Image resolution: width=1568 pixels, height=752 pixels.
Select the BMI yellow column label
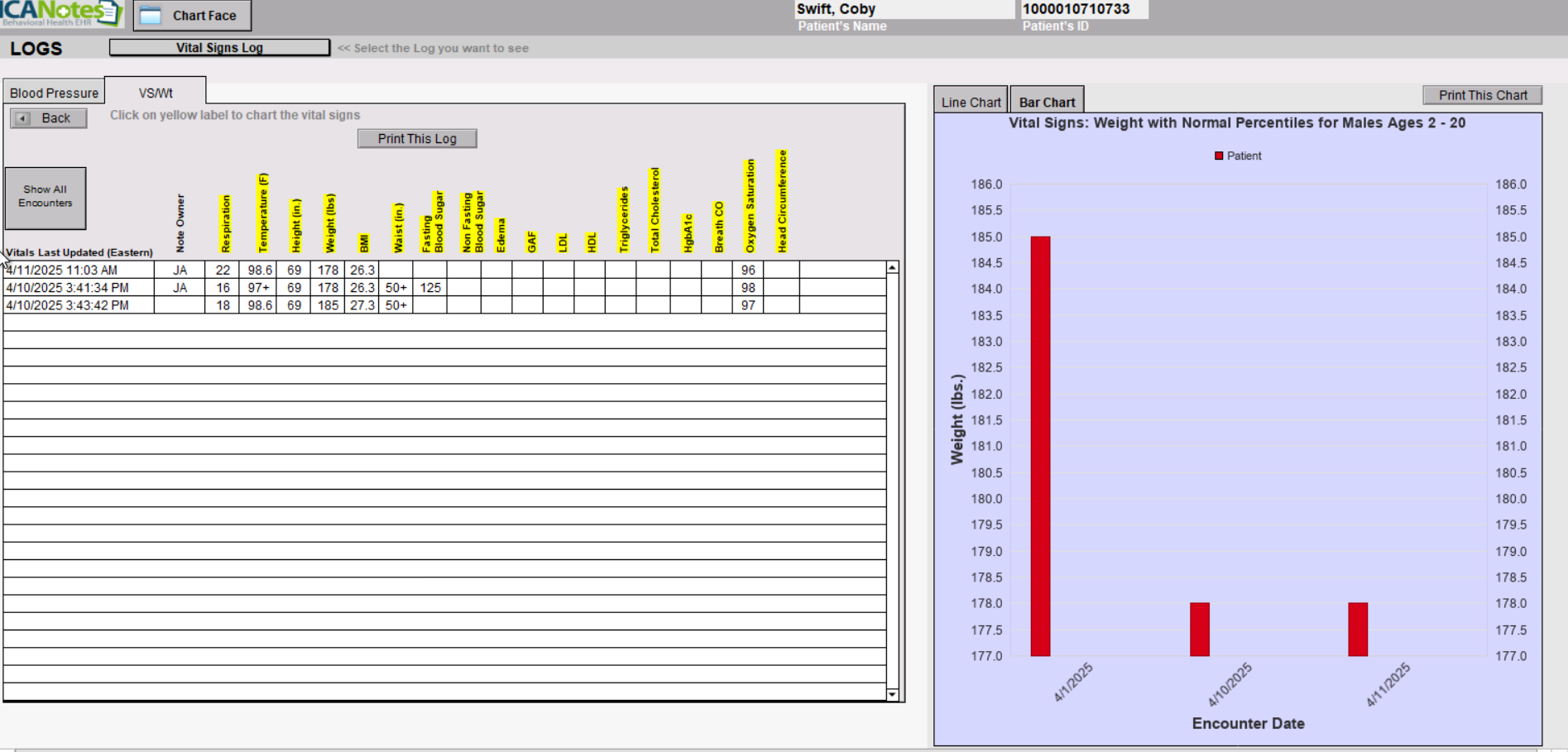[x=363, y=242]
